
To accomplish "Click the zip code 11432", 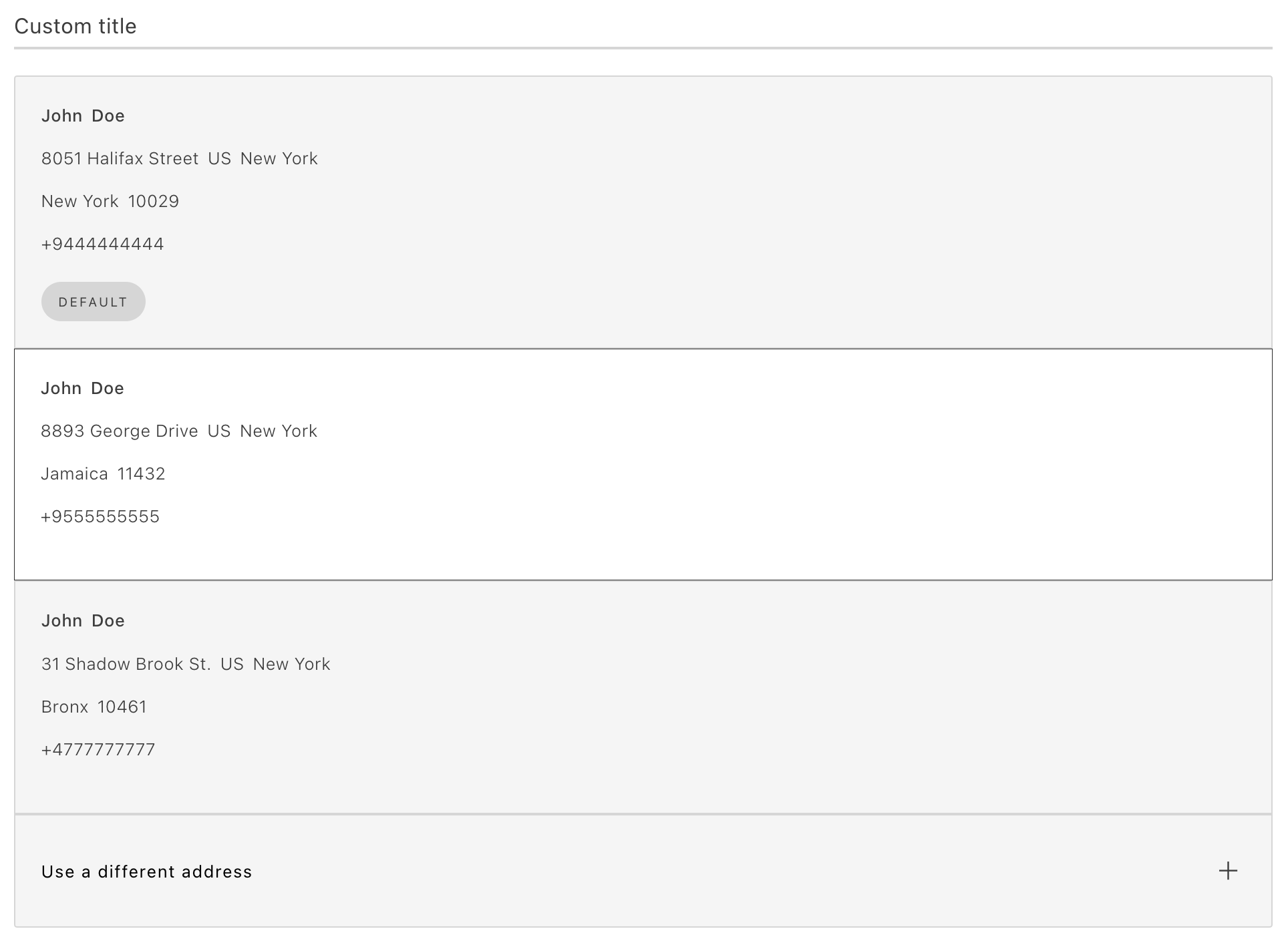I will 141,474.
